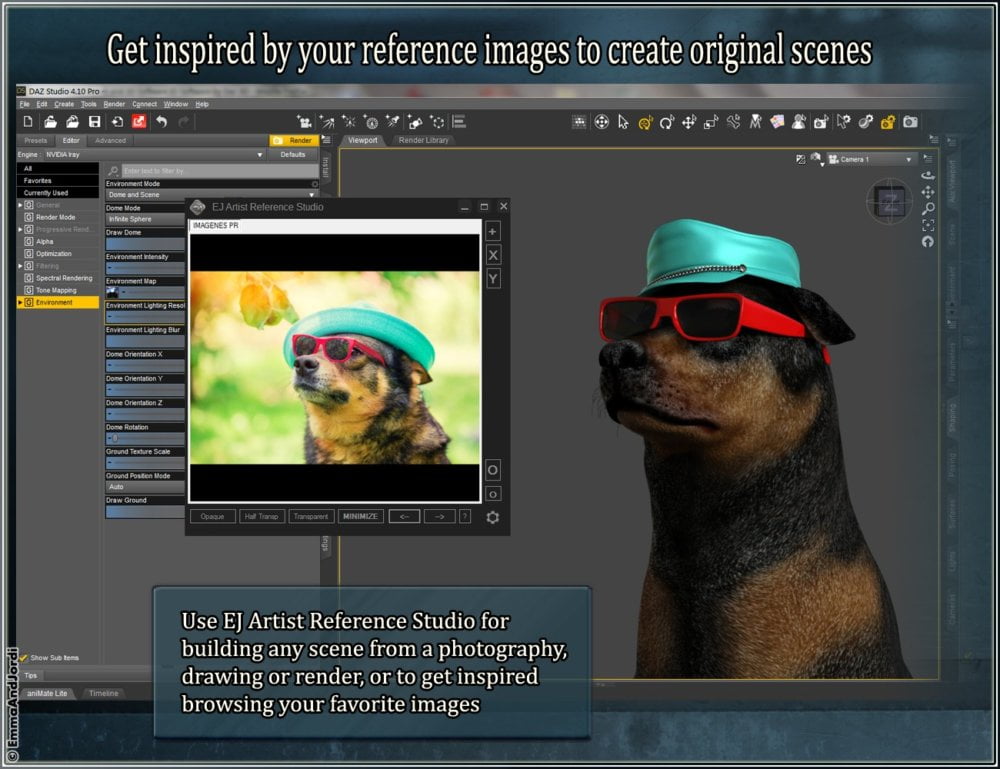Screen dimensions: 1000x769
Task: Open the Connect menu
Action: [x=144, y=104]
